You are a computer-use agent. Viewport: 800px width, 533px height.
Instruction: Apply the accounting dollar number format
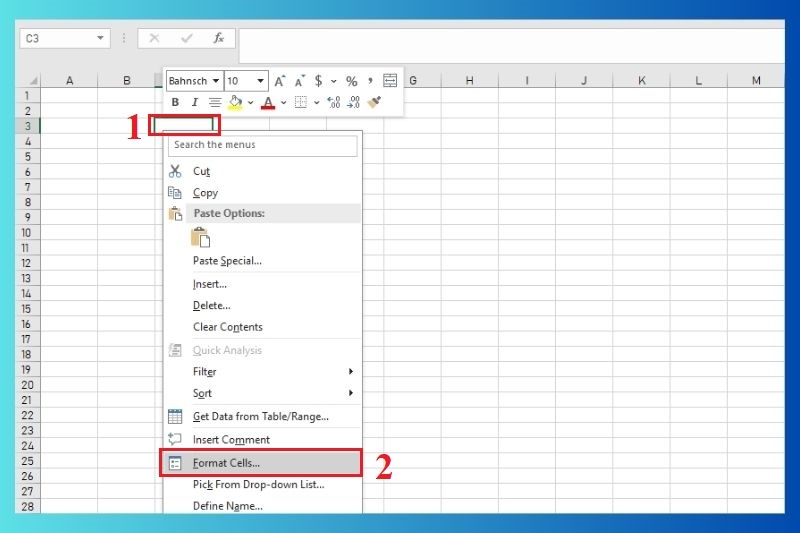point(318,81)
